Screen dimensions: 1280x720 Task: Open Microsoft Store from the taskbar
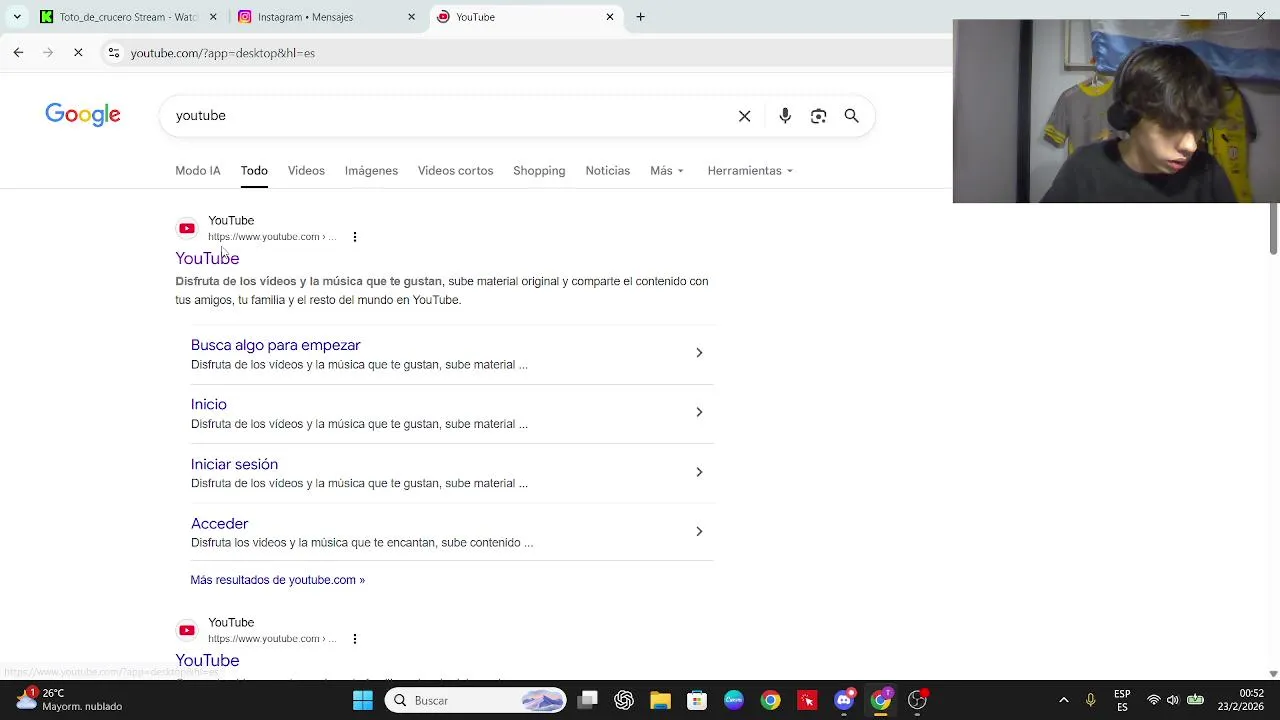(x=697, y=700)
